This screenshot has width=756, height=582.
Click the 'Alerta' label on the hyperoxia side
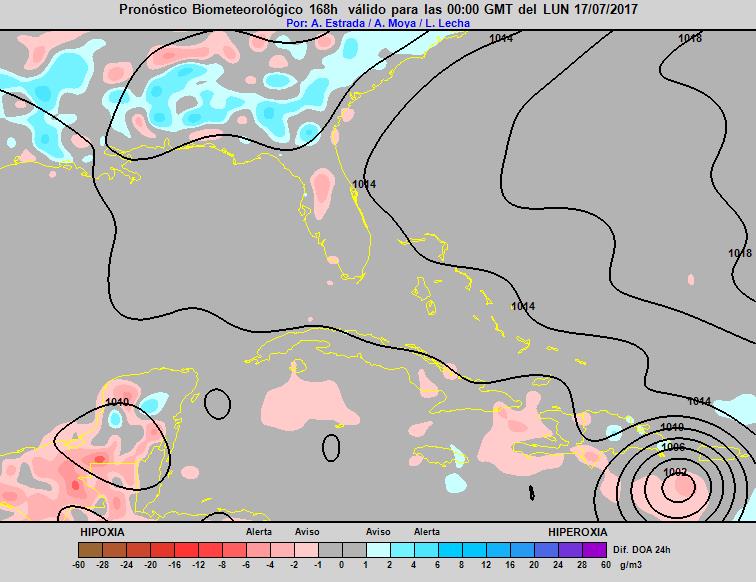coord(427,532)
